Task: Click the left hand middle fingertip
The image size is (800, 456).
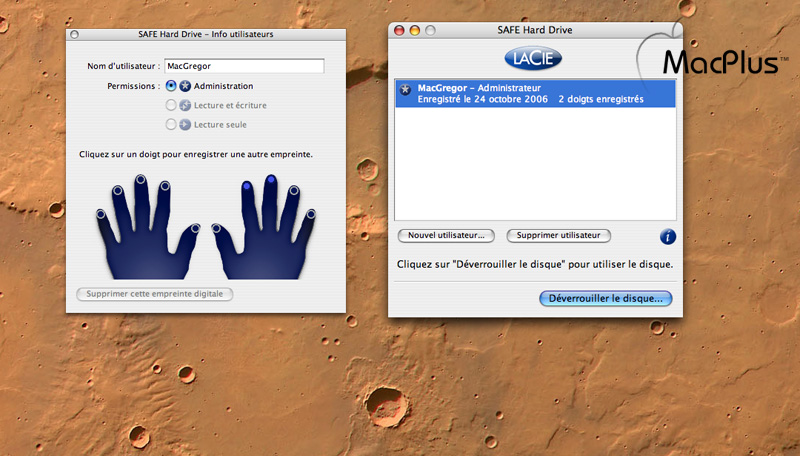Action: 140,180
